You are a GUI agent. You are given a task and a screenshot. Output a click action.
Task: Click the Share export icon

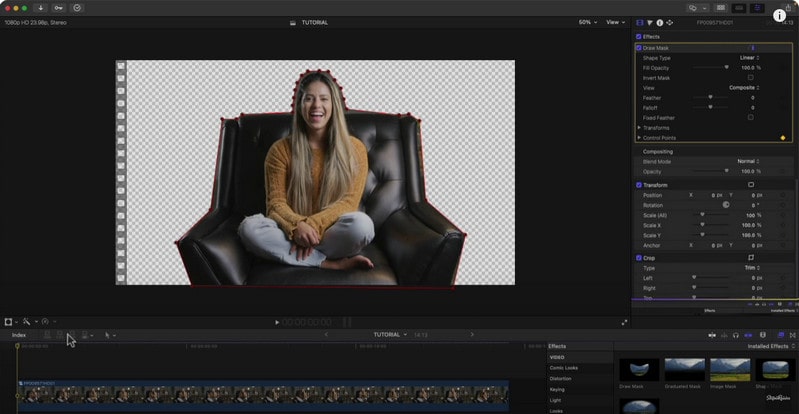point(788,8)
